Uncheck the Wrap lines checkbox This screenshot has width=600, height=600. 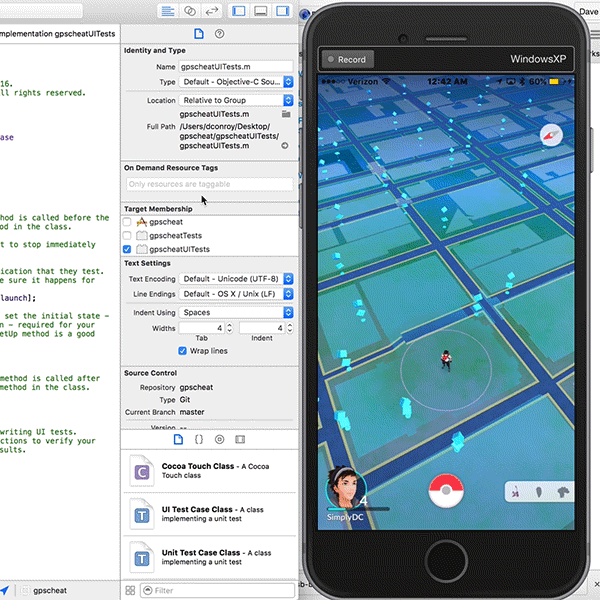182,351
